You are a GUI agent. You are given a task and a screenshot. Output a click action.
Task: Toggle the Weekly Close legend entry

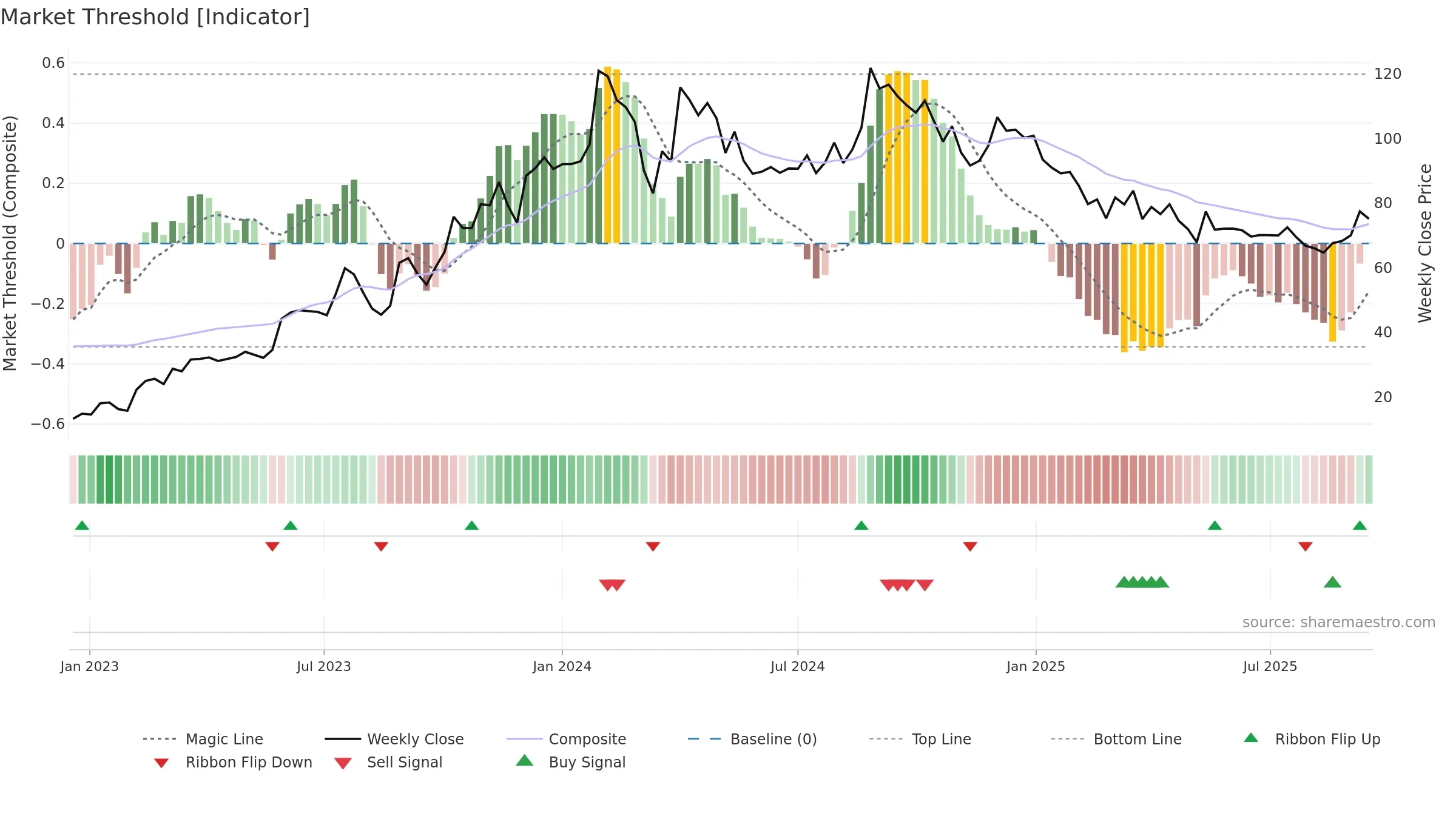(x=394, y=739)
